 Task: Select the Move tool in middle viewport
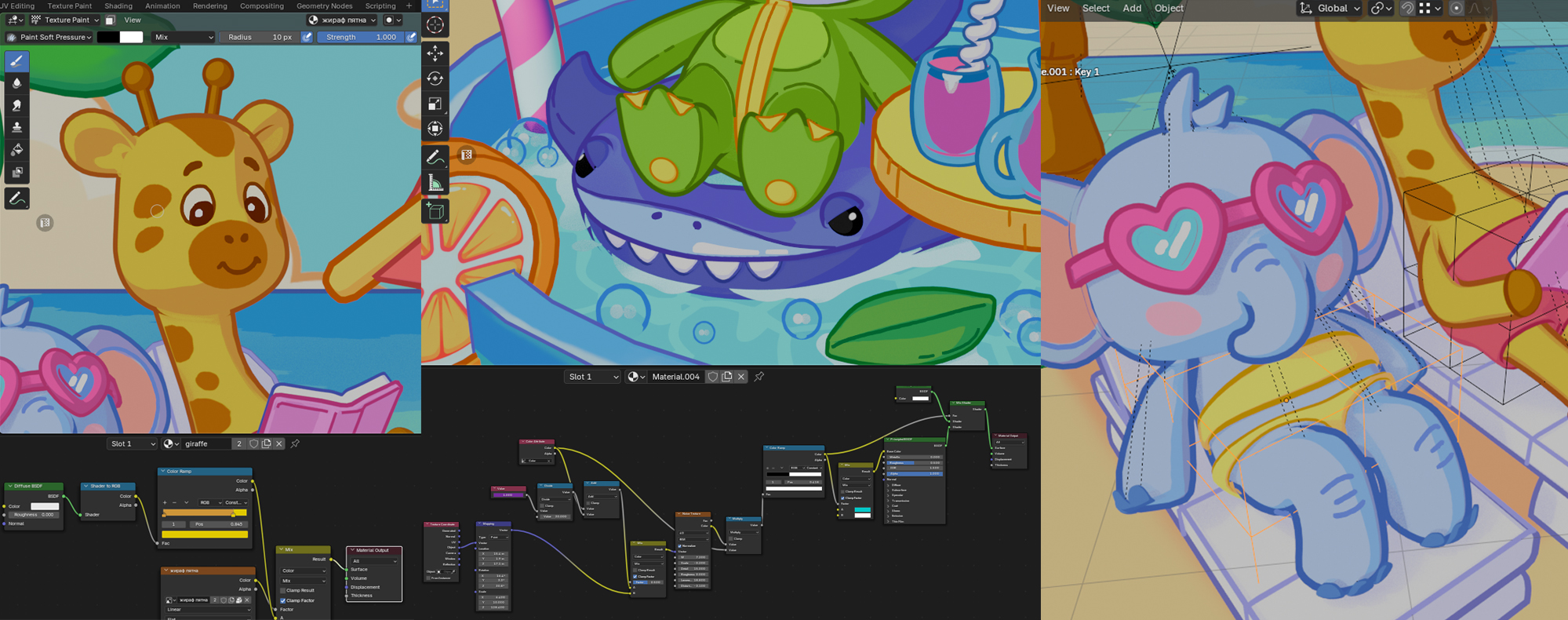click(x=435, y=53)
